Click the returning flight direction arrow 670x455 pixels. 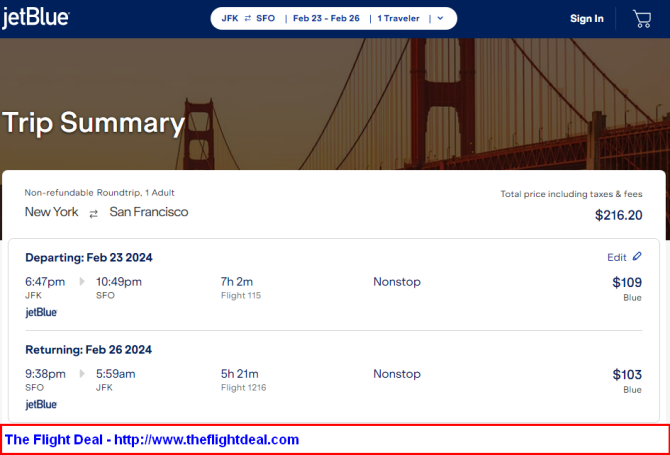click(82, 374)
